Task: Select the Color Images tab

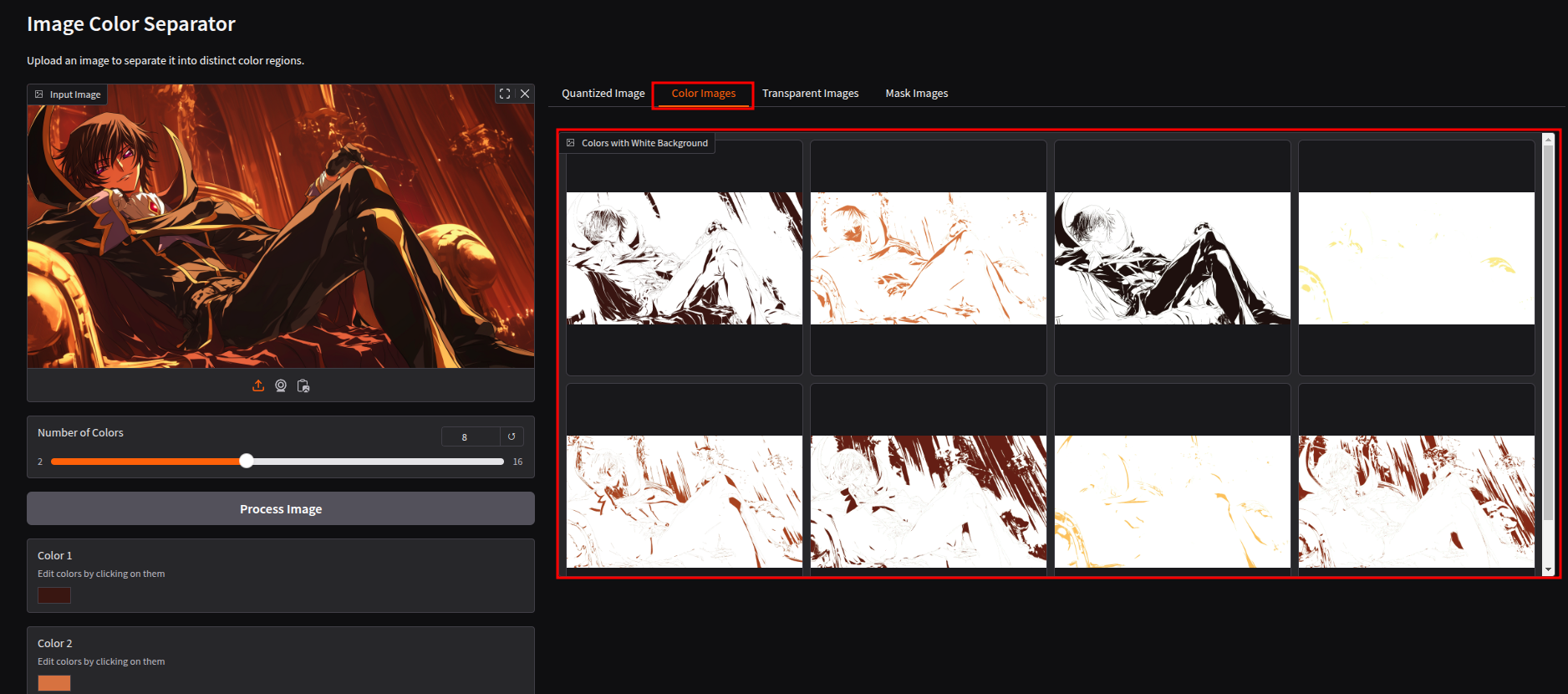Action: coord(703,94)
